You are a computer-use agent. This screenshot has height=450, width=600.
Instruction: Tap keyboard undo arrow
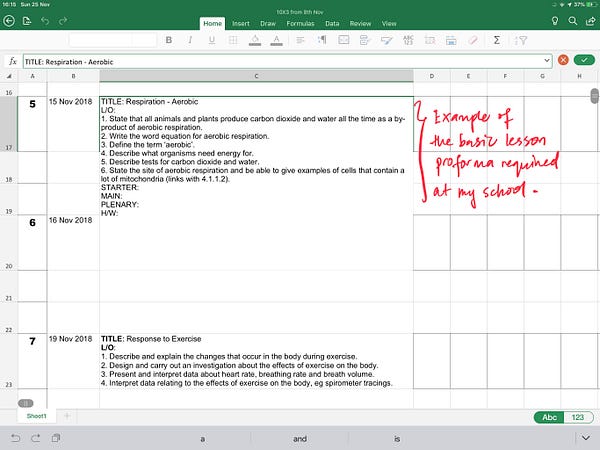[15, 438]
